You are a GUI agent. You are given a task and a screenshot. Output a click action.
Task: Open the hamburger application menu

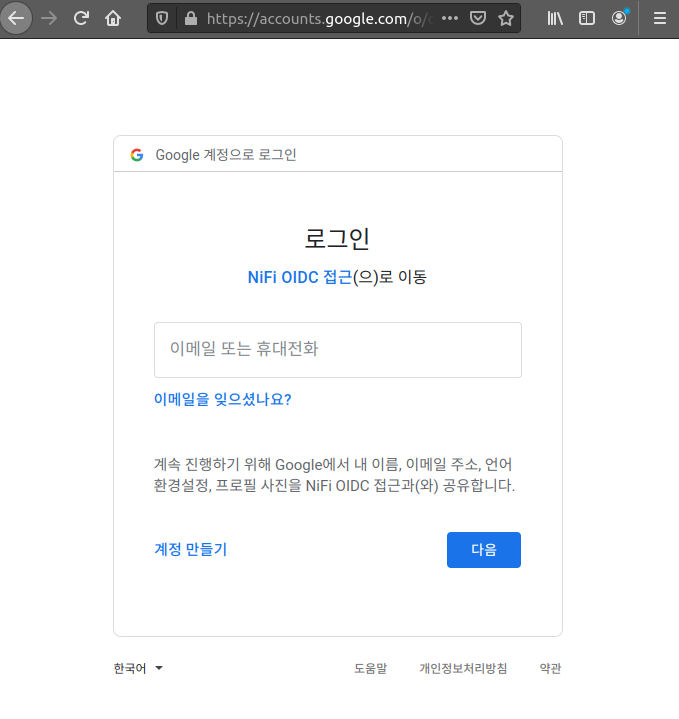click(660, 18)
